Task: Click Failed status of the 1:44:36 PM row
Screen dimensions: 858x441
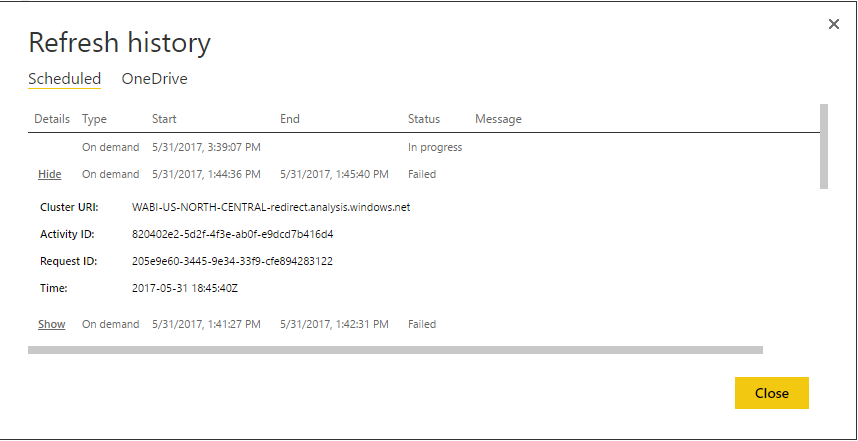Action: [422, 175]
